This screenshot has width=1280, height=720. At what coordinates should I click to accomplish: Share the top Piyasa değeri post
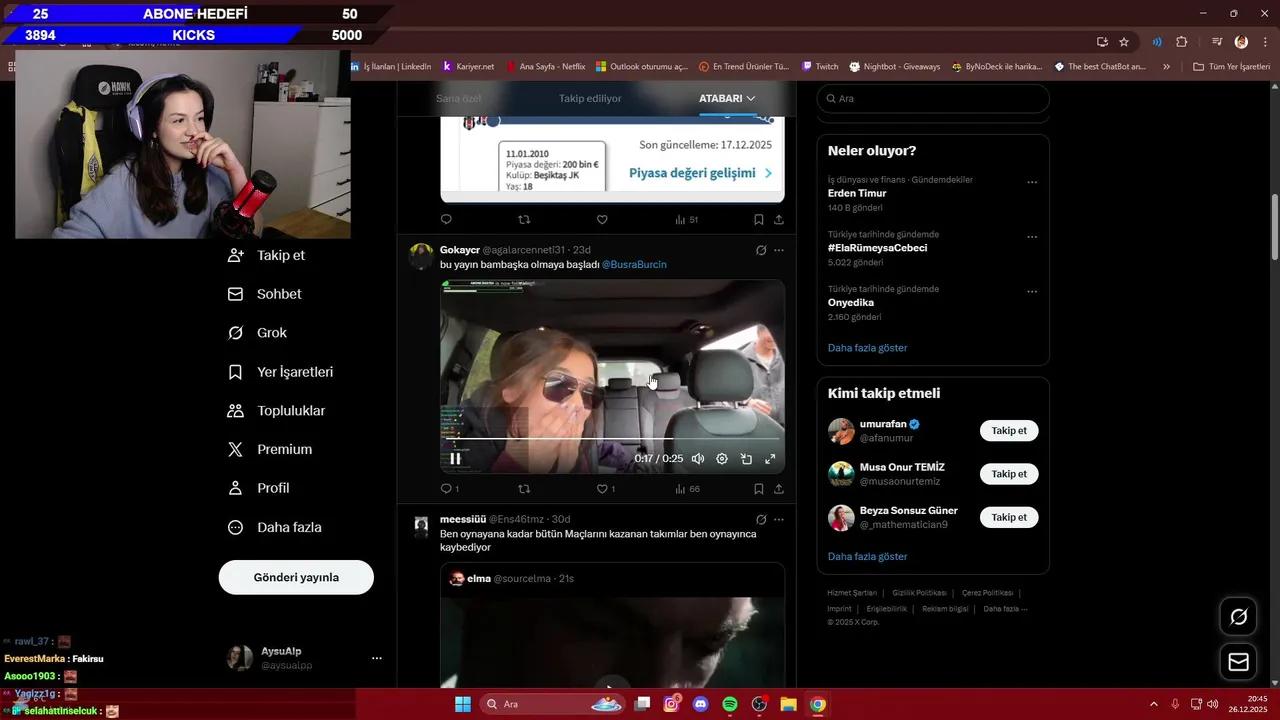point(779,219)
